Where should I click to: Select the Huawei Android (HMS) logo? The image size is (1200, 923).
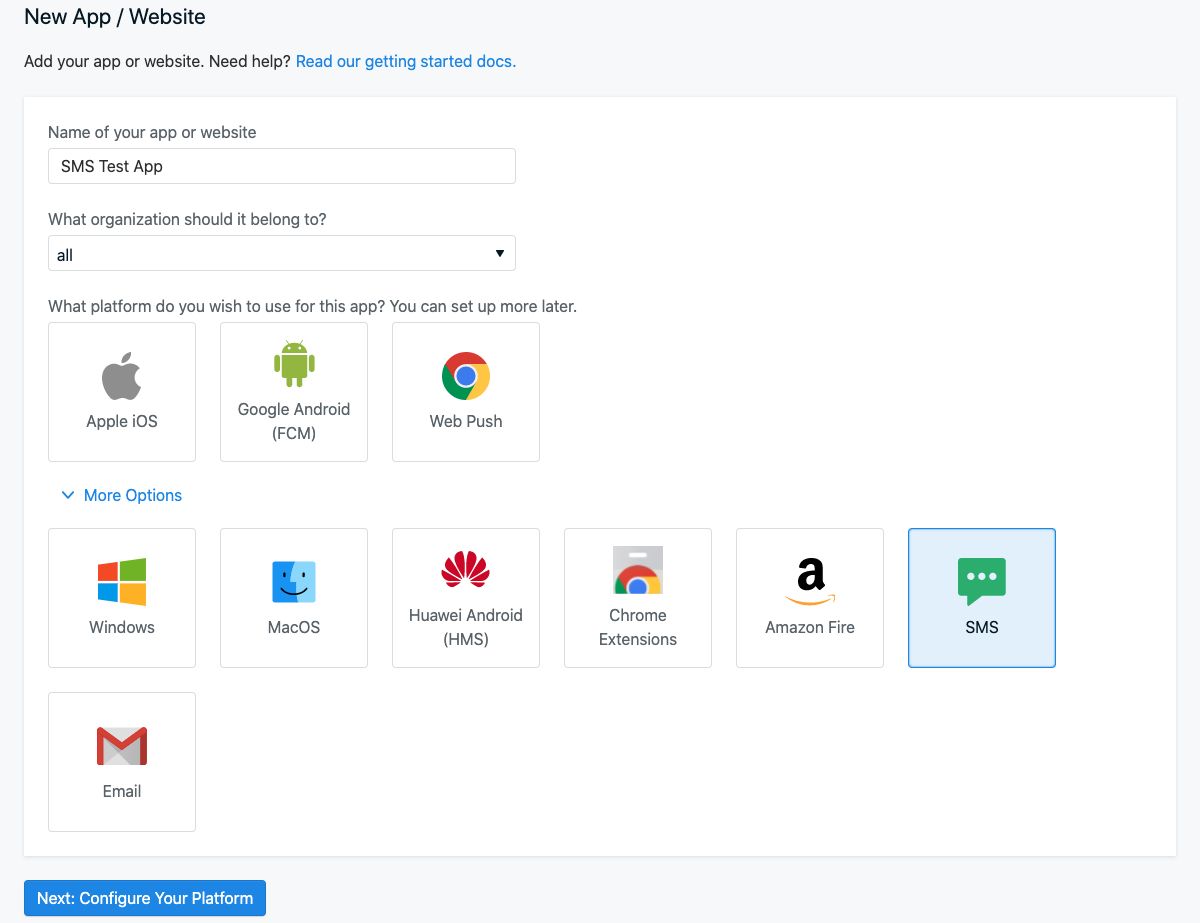466,570
